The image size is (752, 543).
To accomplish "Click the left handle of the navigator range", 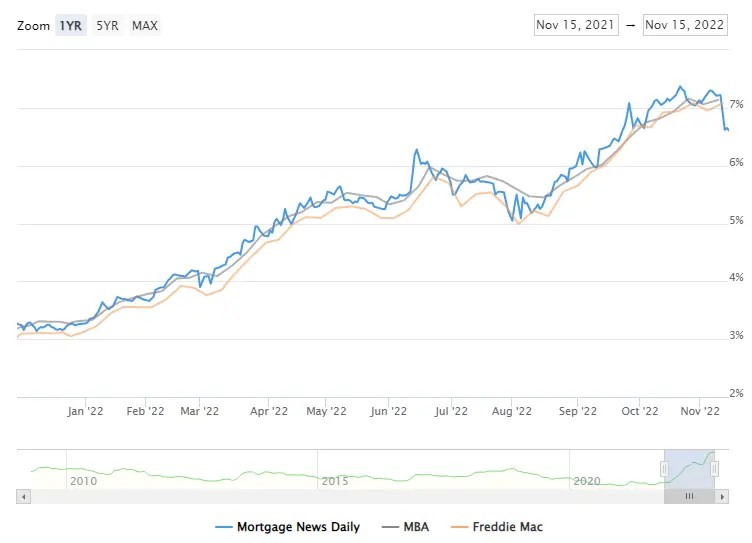I will (x=664, y=469).
